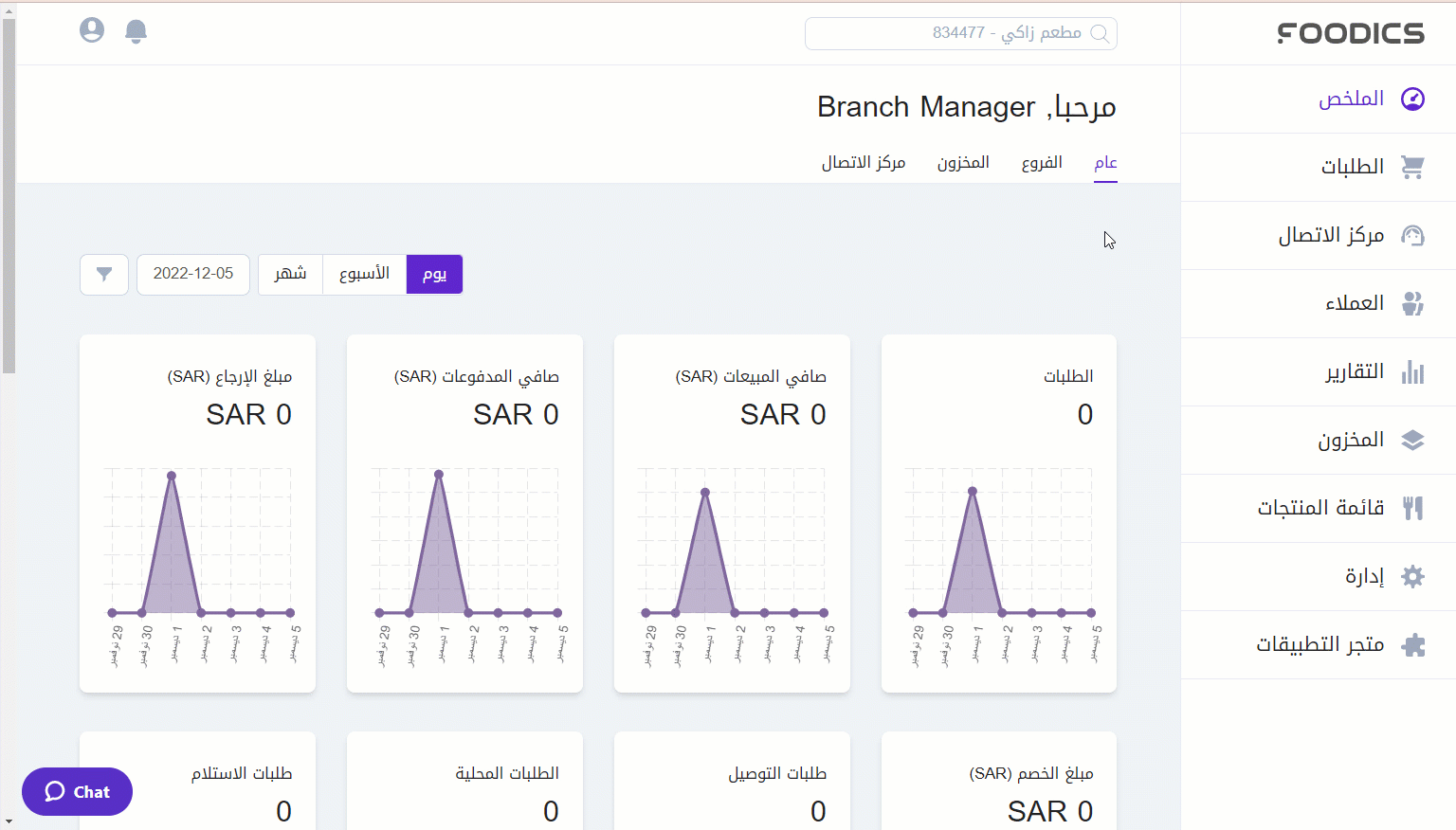
Task: Click the العملاء customers icon
Action: (x=1412, y=303)
